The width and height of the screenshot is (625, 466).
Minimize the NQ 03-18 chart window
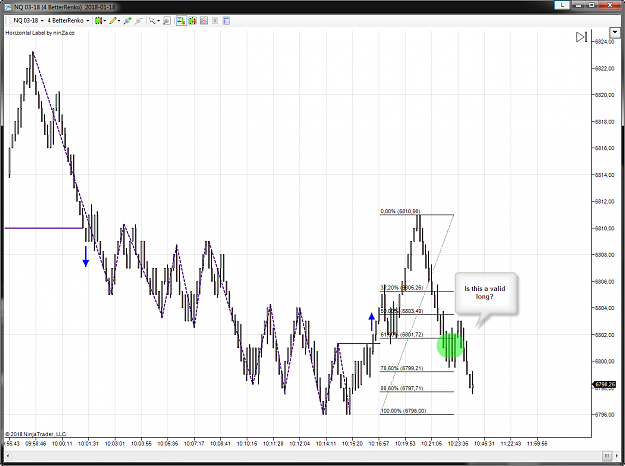pyautogui.click(x=578, y=5)
